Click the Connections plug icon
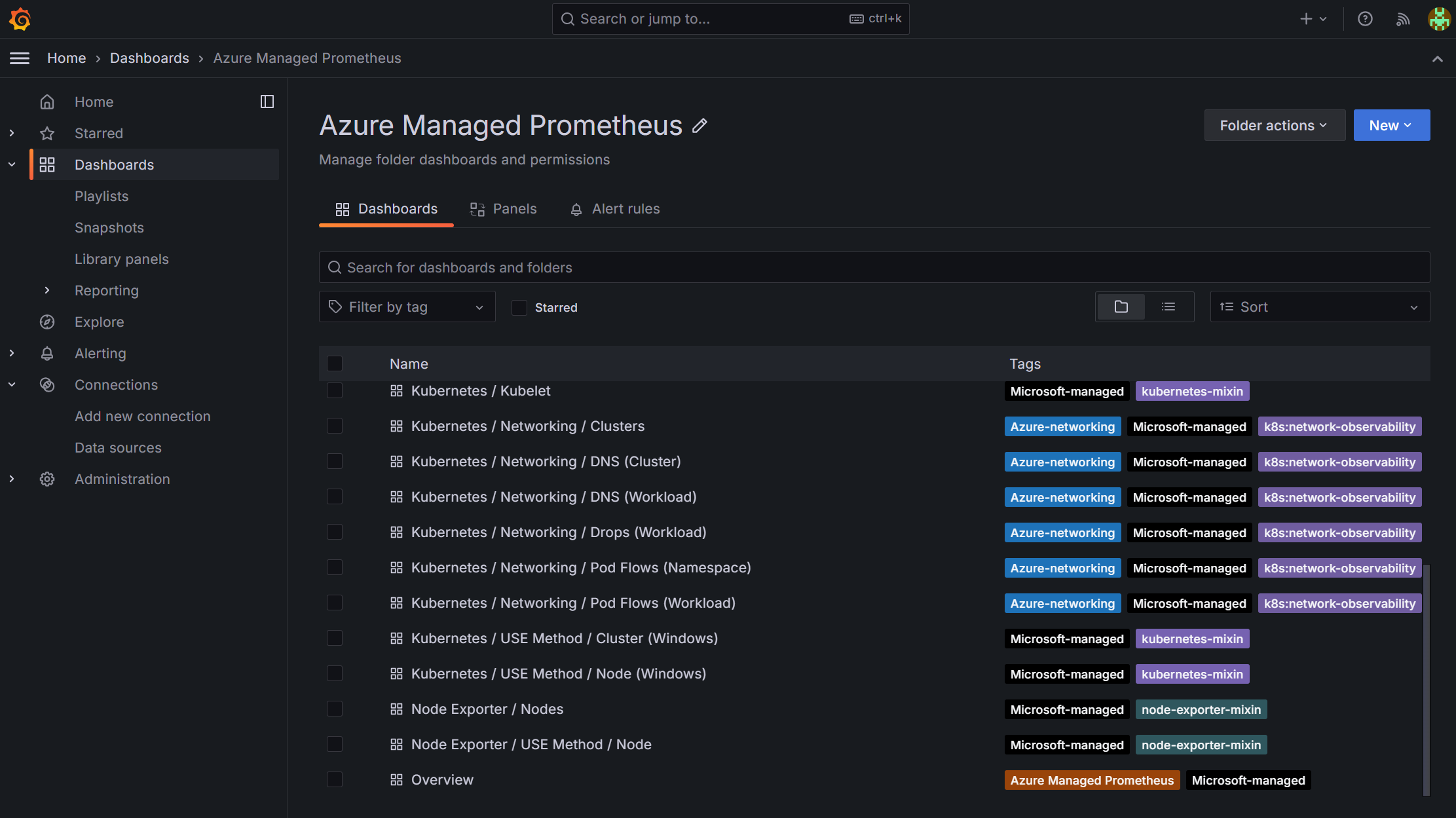The width and height of the screenshot is (1456, 818). pyautogui.click(x=47, y=384)
